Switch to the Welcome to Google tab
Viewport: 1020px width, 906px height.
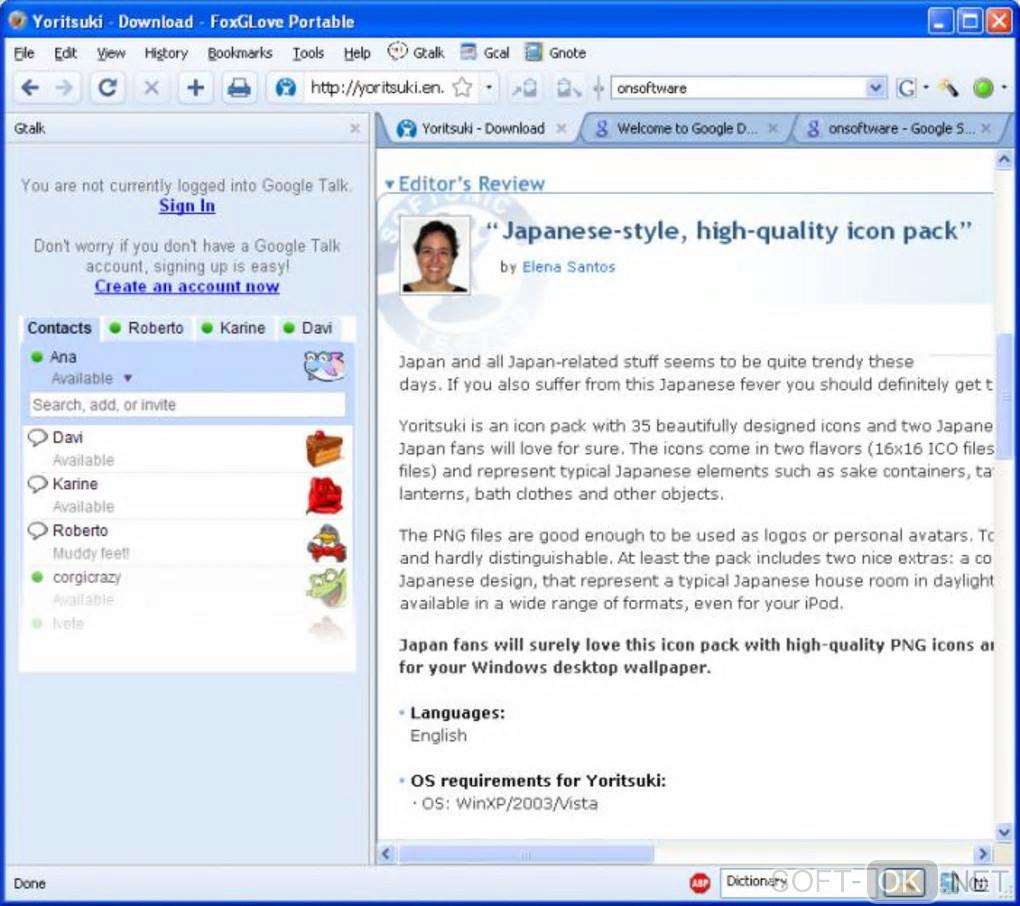click(x=684, y=128)
